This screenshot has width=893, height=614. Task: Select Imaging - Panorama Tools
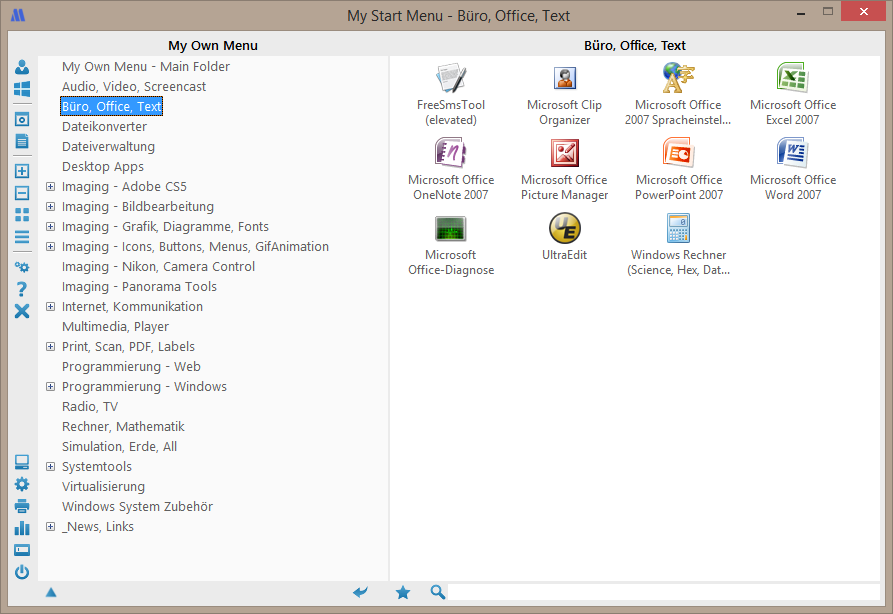coord(139,286)
